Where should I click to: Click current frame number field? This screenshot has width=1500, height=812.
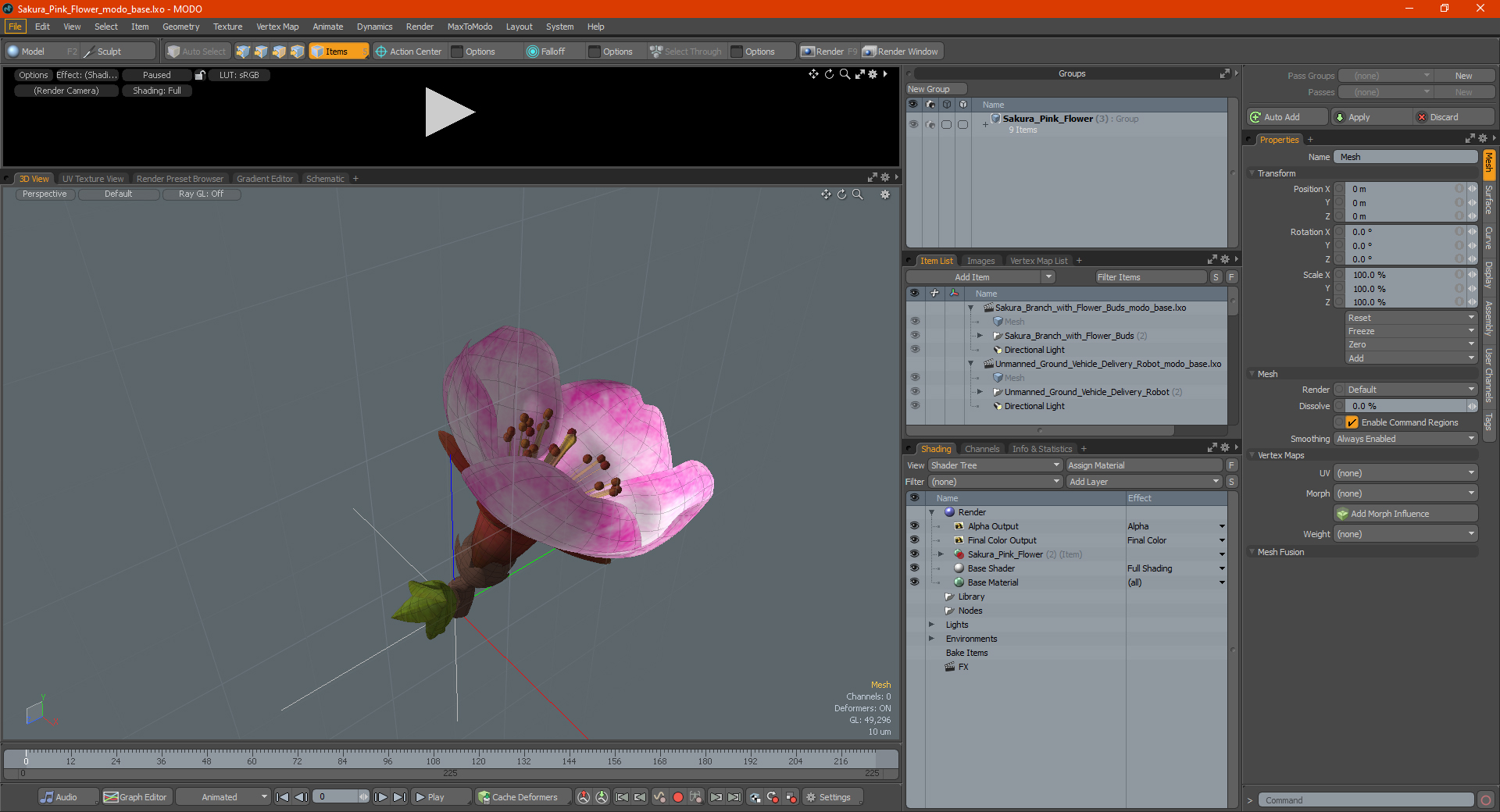341,797
